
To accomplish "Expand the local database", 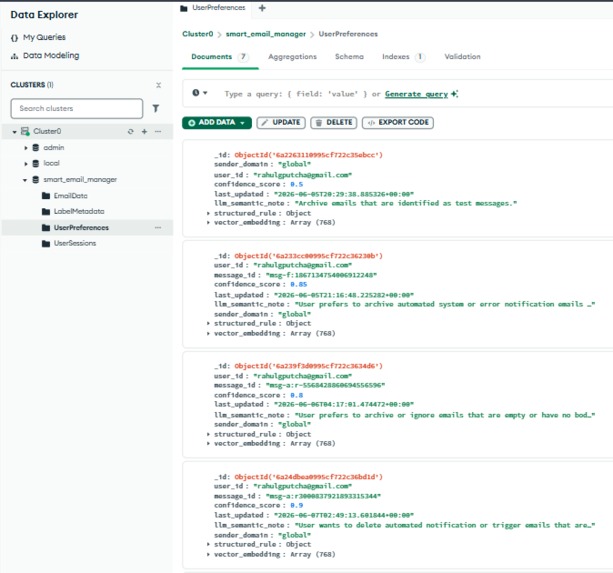I will 26,164.
